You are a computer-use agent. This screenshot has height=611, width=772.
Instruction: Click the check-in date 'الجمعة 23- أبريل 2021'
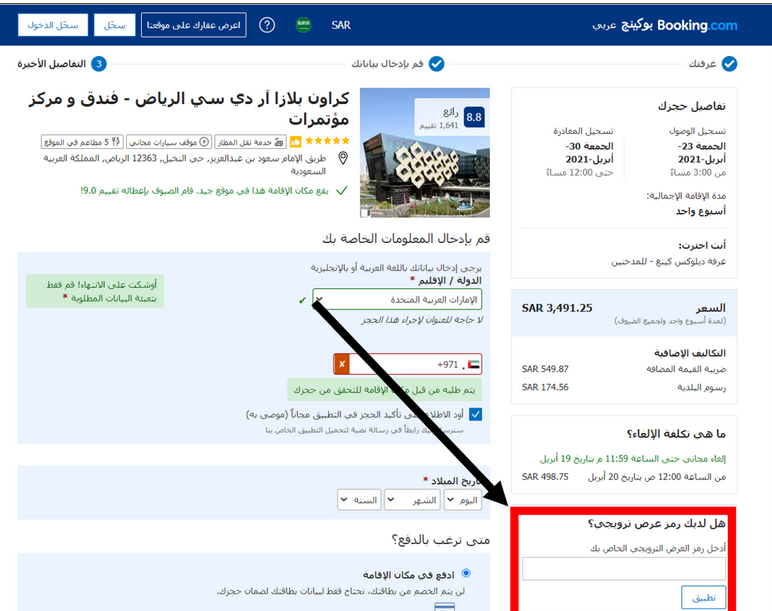pyautogui.click(x=701, y=153)
